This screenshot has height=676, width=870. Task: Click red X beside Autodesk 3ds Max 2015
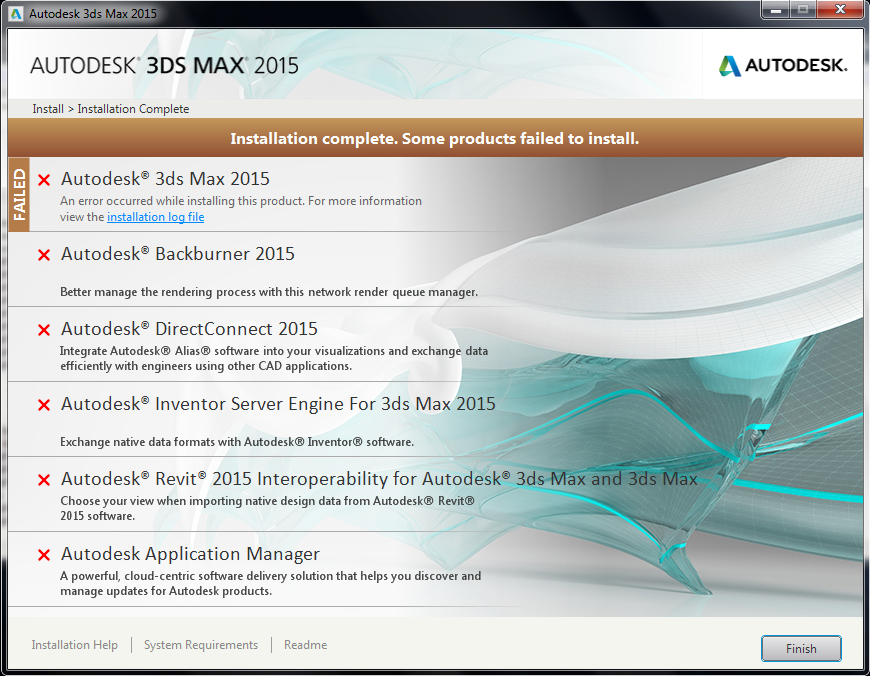tap(44, 180)
